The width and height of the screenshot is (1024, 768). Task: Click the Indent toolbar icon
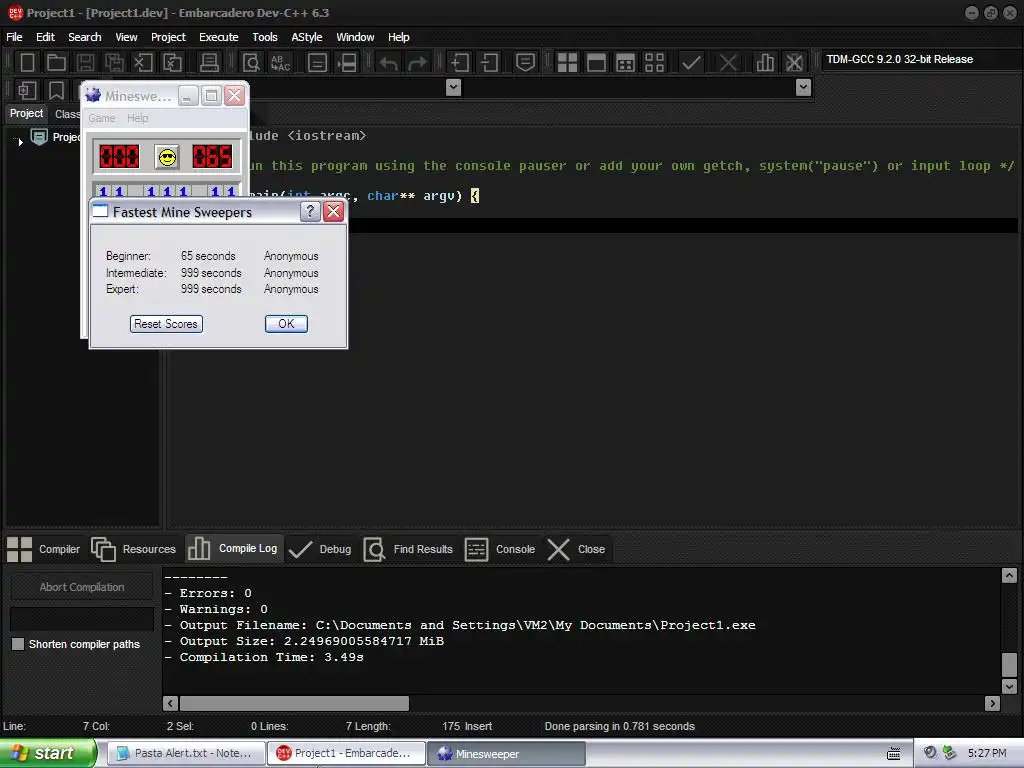[x=460, y=63]
